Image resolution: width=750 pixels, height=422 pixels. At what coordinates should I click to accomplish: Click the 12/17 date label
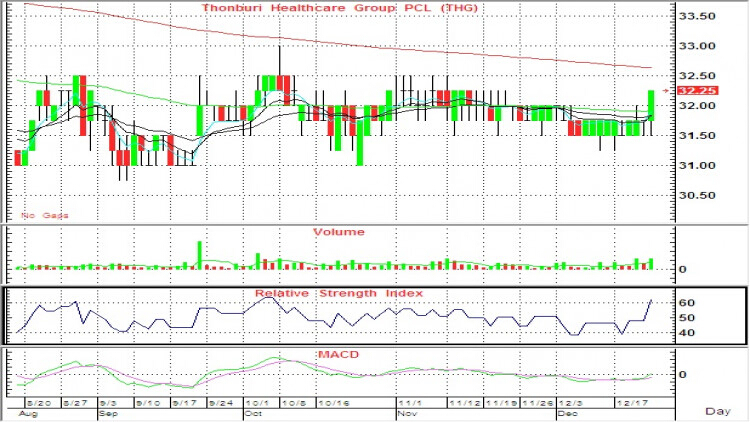point(633,403)
